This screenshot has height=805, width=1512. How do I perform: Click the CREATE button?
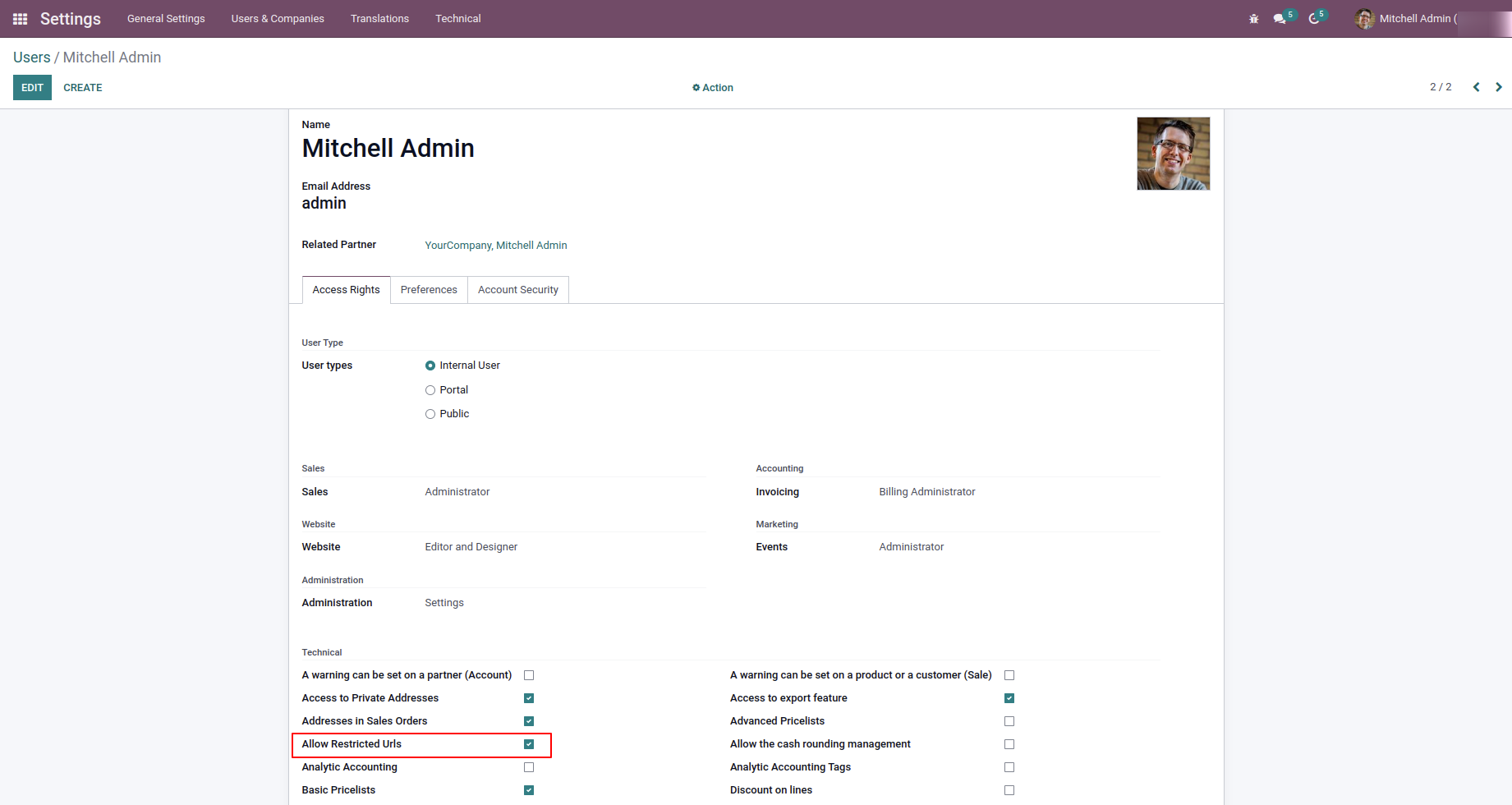pos(83,88)
